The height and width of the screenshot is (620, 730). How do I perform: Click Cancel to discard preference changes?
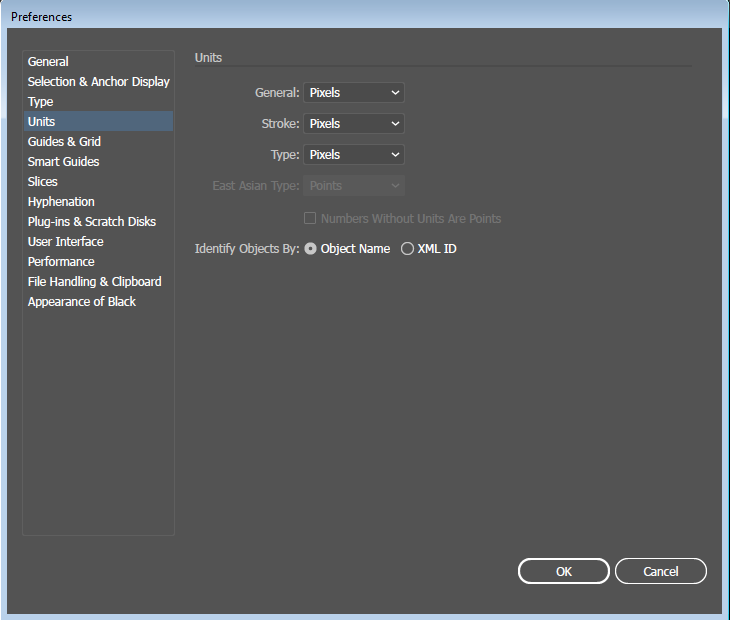(x=661, y=571)
